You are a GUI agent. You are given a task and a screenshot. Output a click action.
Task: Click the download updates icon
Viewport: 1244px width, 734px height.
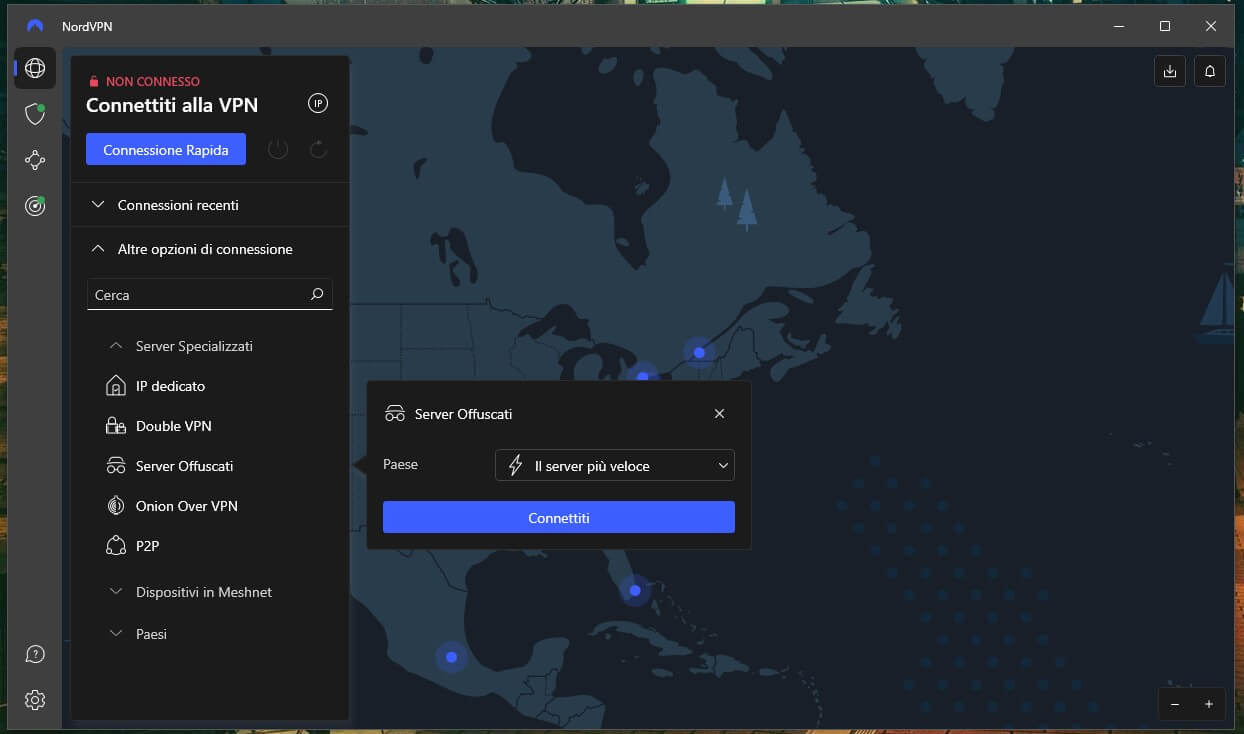pyautogui.click(x=1169, y=71)
